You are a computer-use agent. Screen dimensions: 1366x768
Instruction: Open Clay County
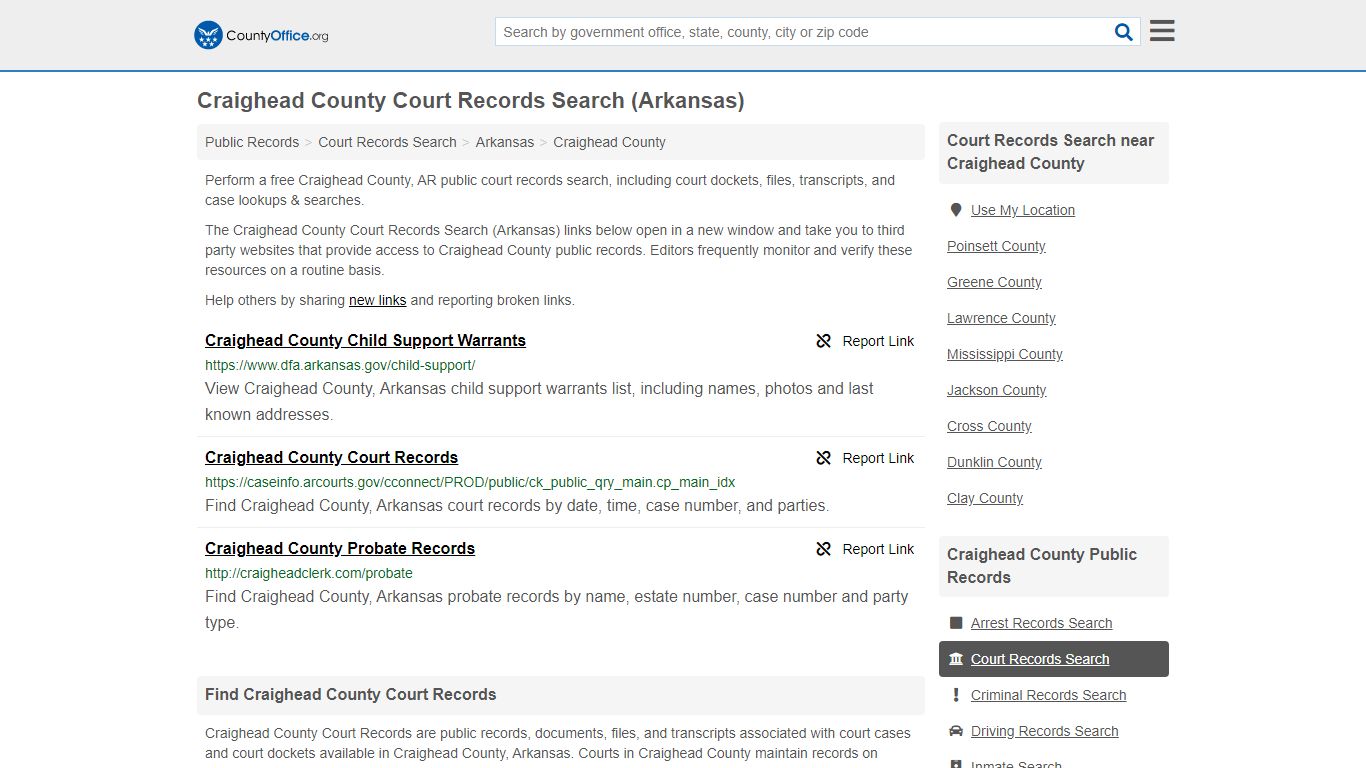(985, 498)
